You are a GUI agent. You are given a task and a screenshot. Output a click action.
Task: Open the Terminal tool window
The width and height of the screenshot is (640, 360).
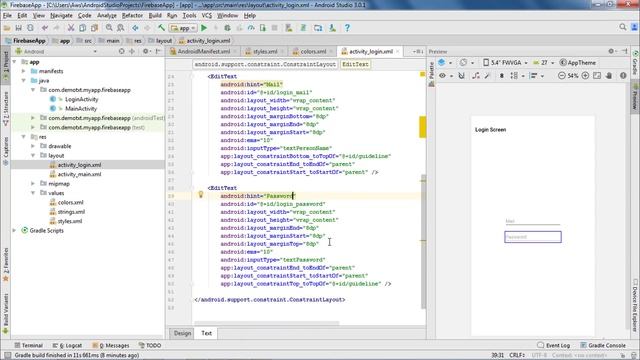pyautogui.click(x=29, y=345)
